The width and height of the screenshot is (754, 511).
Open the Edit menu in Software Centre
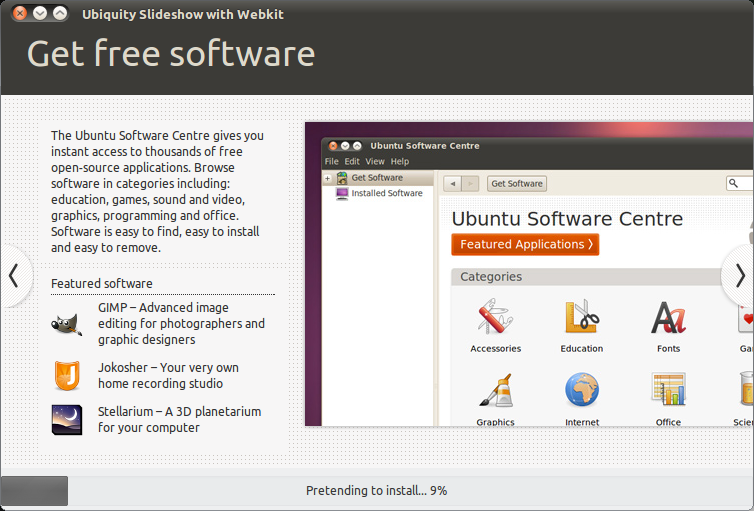point(352,162)
